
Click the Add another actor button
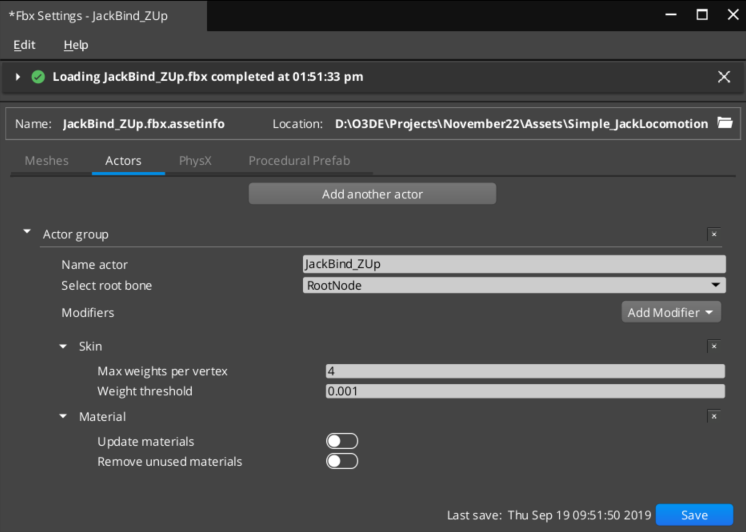[x=372, y=194]
